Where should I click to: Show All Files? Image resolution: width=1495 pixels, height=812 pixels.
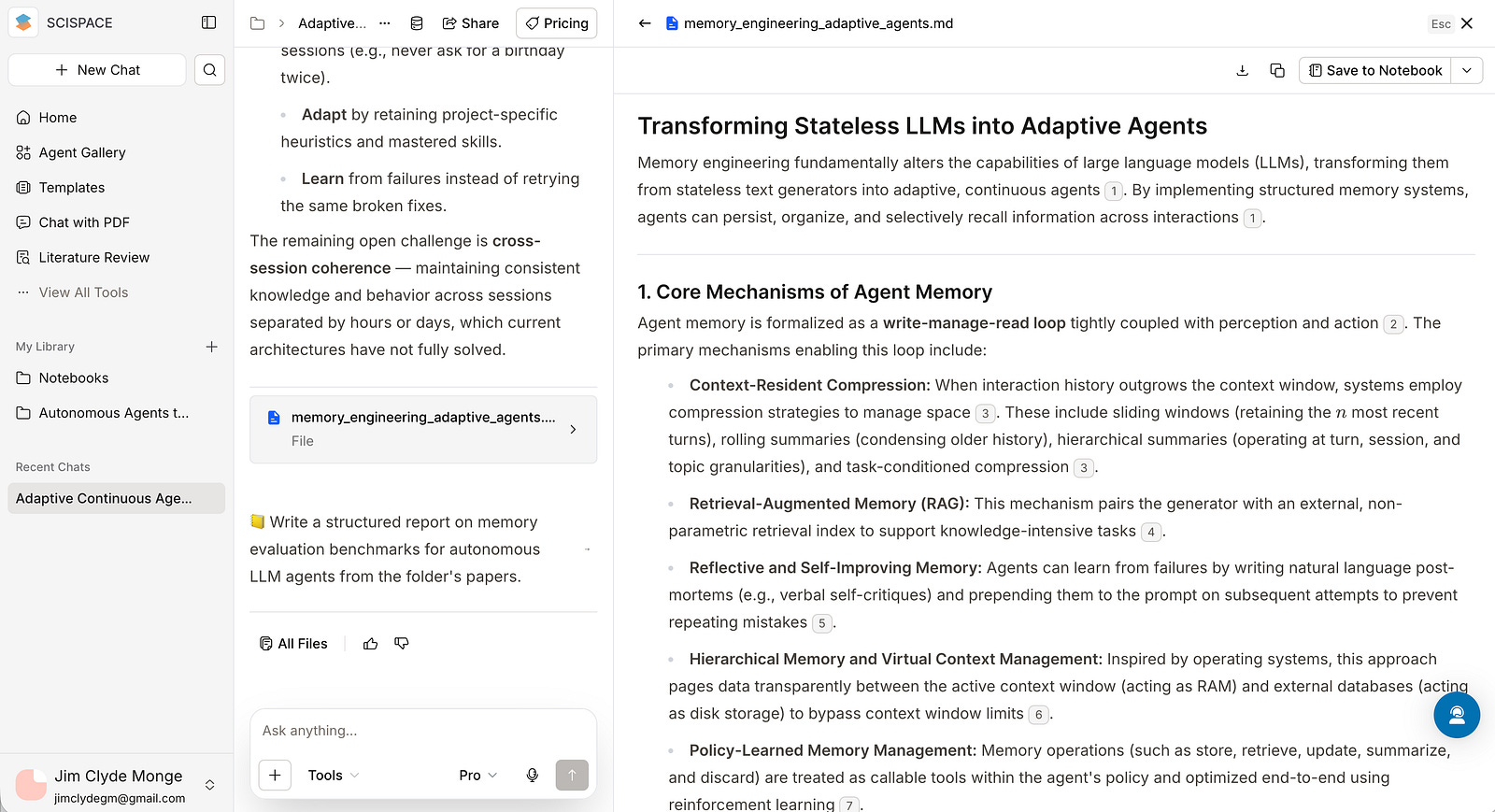click(293, 644)
